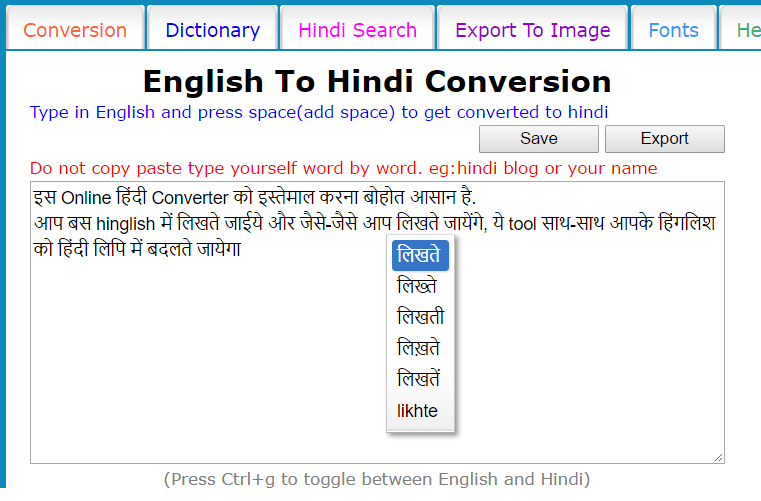Pick suggestion लिखती in dropdown

click(x=420, y=317)
